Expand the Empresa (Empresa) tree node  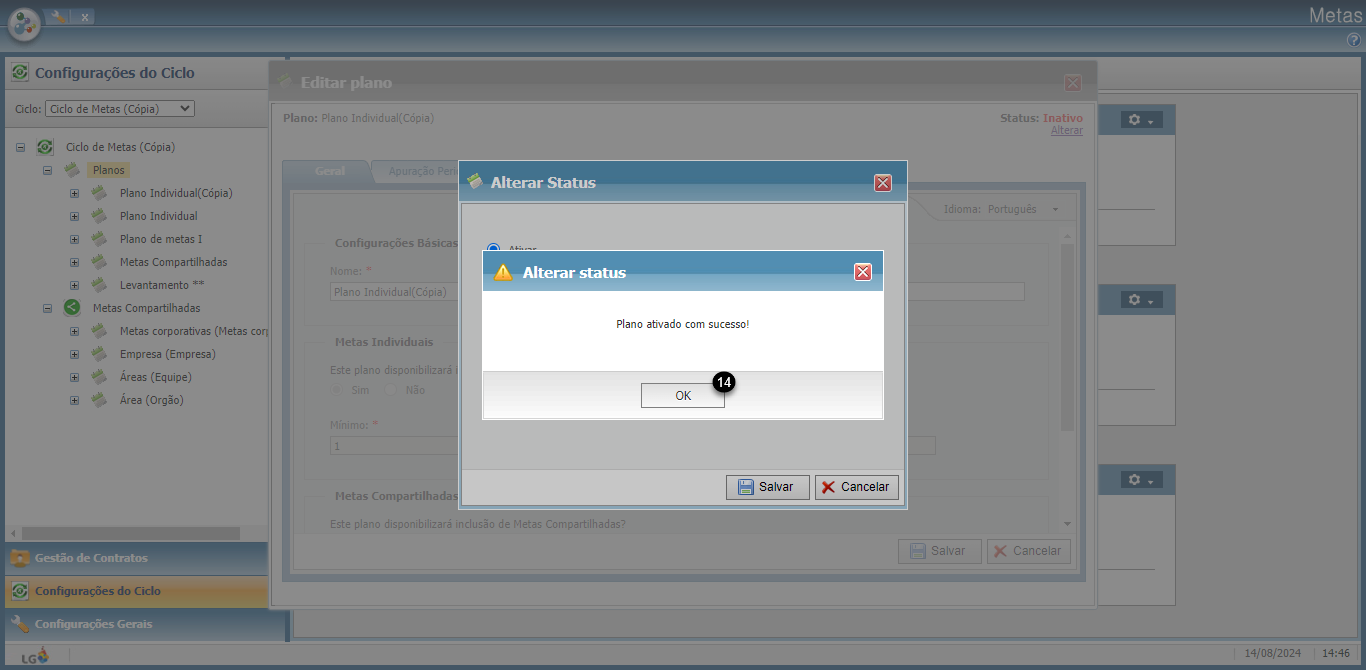74,354
